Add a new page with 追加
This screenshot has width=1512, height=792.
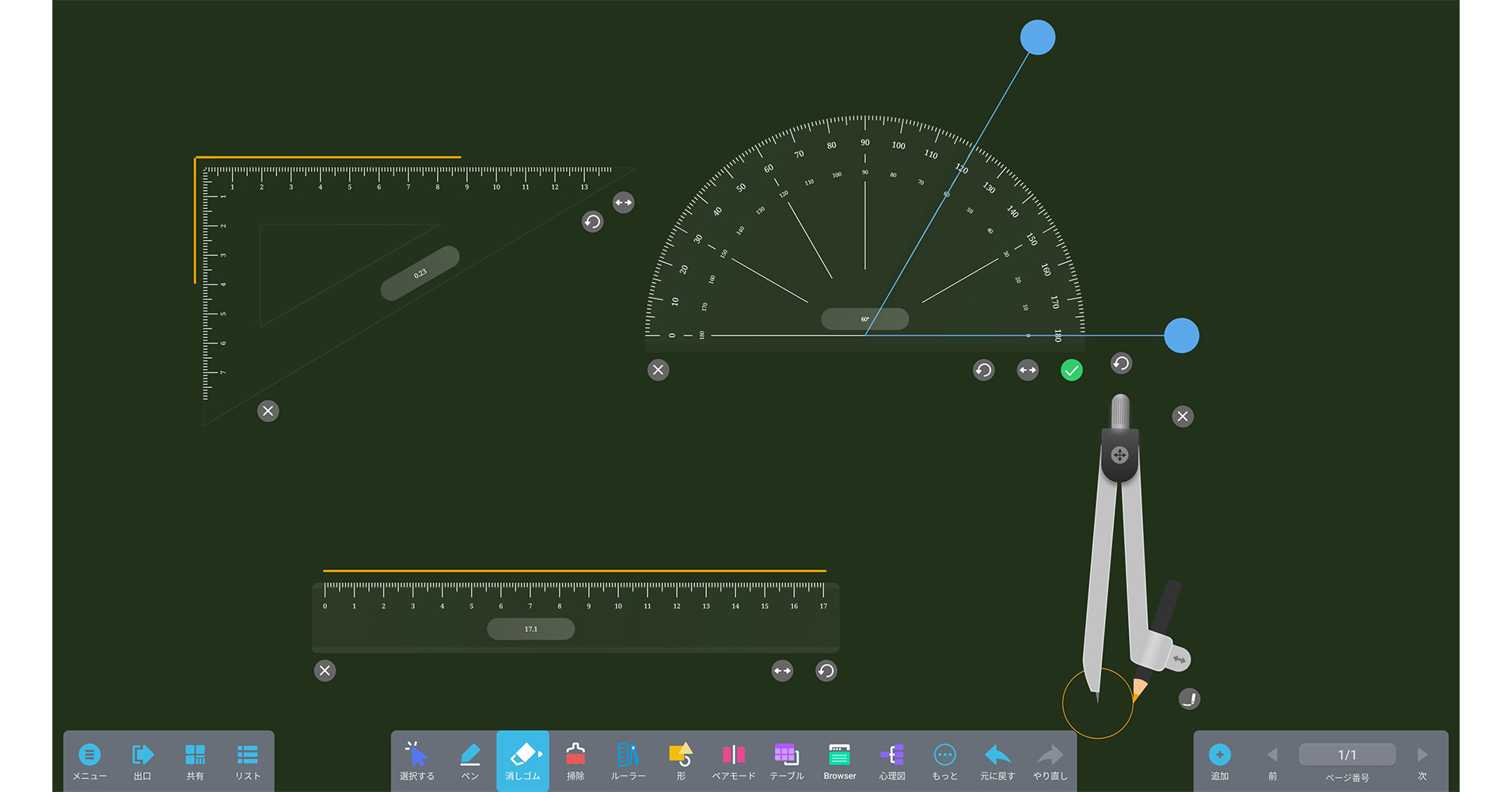[1220, 761]
